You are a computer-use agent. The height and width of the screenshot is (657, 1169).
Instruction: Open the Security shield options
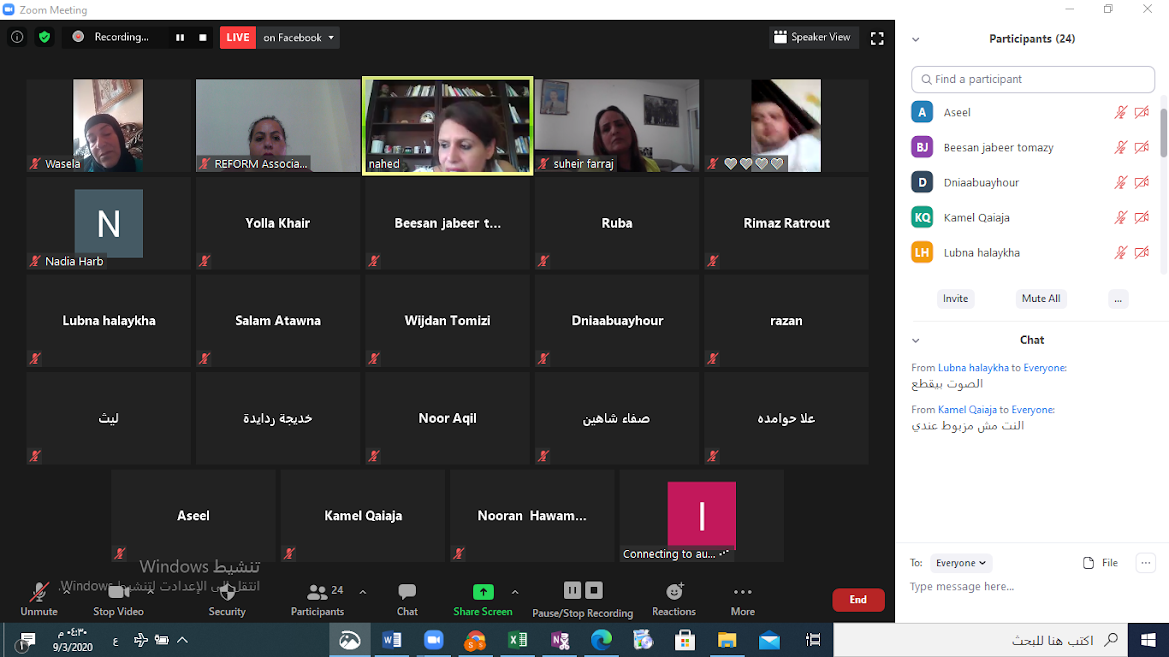(x=227, y=593)
